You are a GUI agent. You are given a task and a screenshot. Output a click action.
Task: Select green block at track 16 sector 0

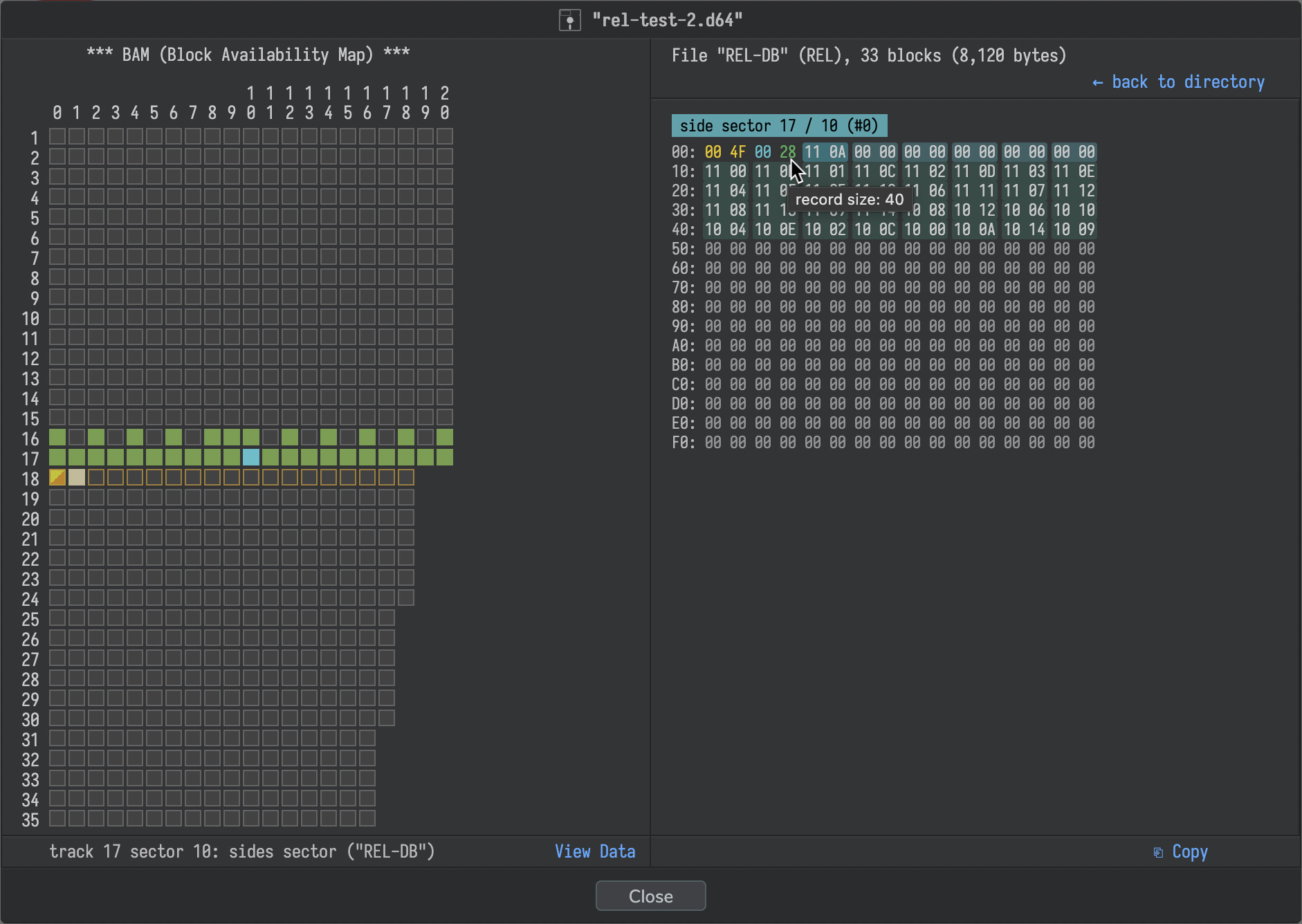57,437
